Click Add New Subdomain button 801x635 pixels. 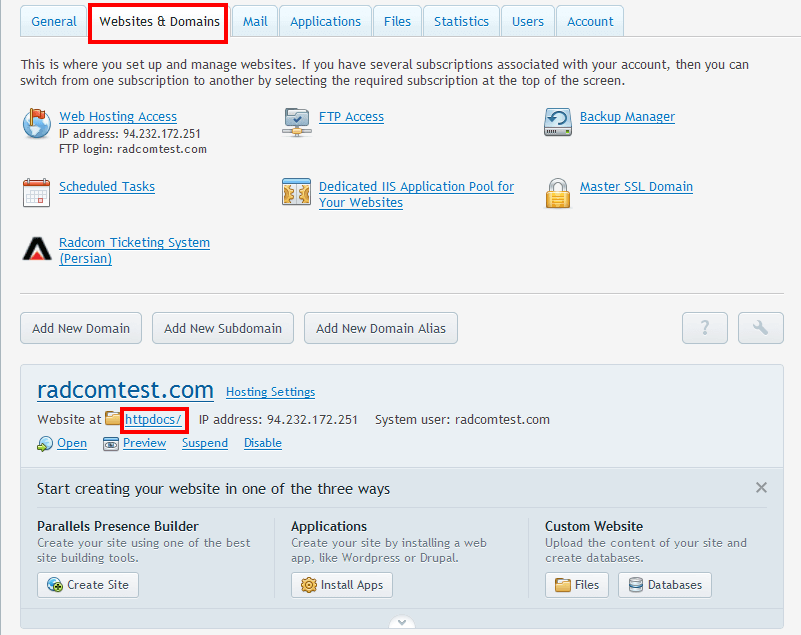pos(223,328)
